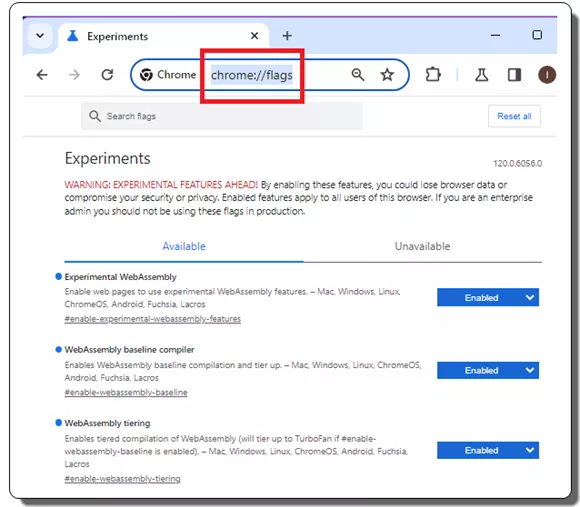Open the profile avatar menu
Image resolution: width=580 pixels, height=507 pixels.
pos(547,75)
